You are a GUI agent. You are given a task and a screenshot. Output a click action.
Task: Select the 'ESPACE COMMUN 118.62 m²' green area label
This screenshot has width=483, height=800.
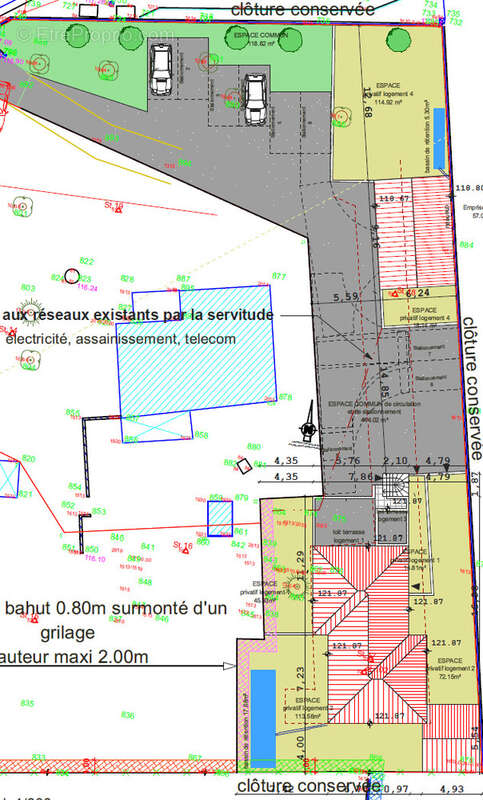(261, 40)
